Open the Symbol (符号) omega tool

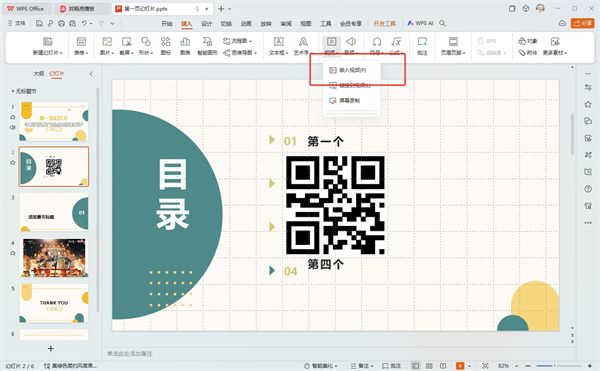(377, 42)
